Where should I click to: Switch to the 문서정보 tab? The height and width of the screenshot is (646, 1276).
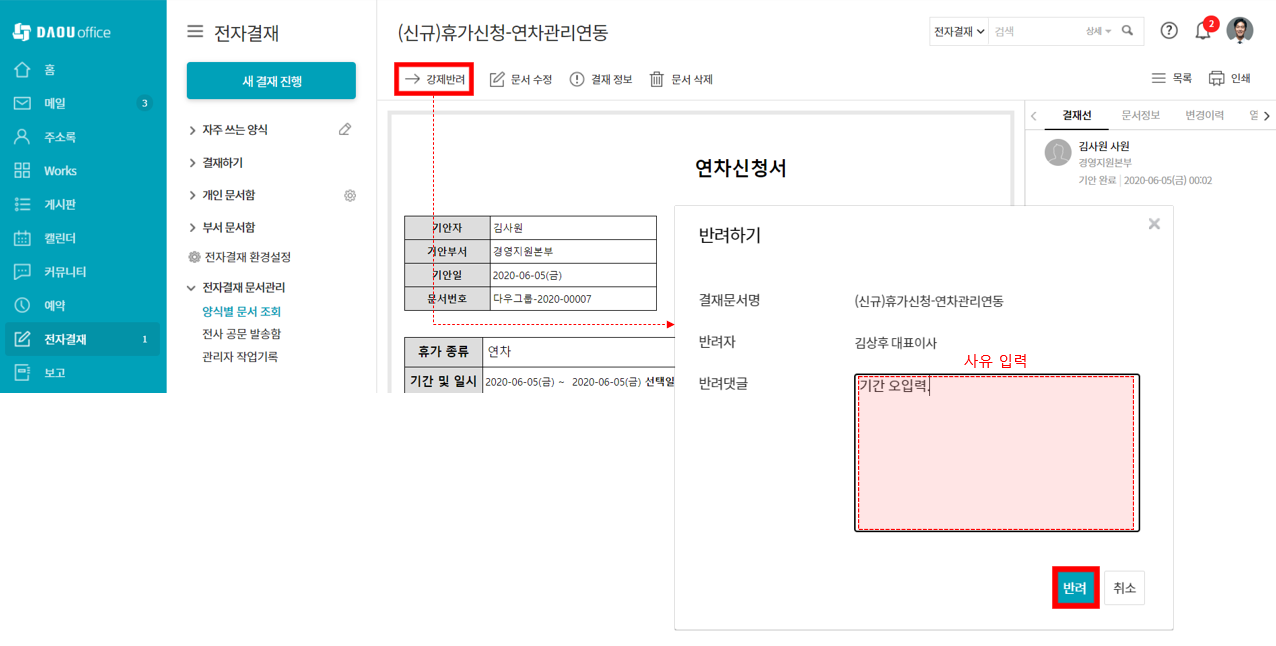click(x=1140, y=115)
